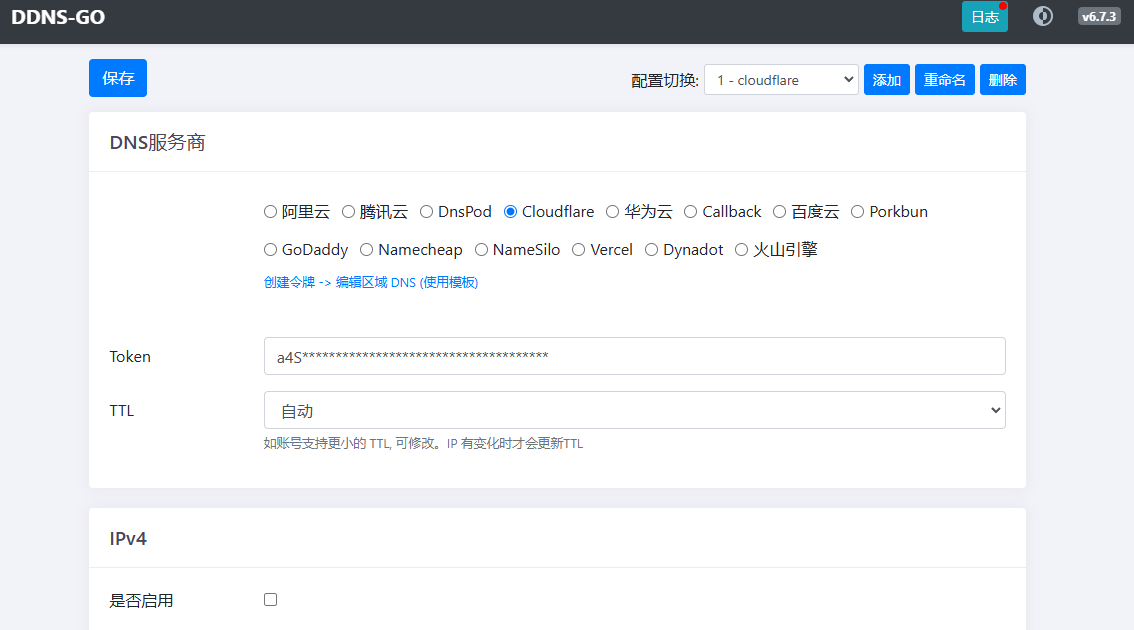Select the 火山引擎 radio button

pos(742,250)
